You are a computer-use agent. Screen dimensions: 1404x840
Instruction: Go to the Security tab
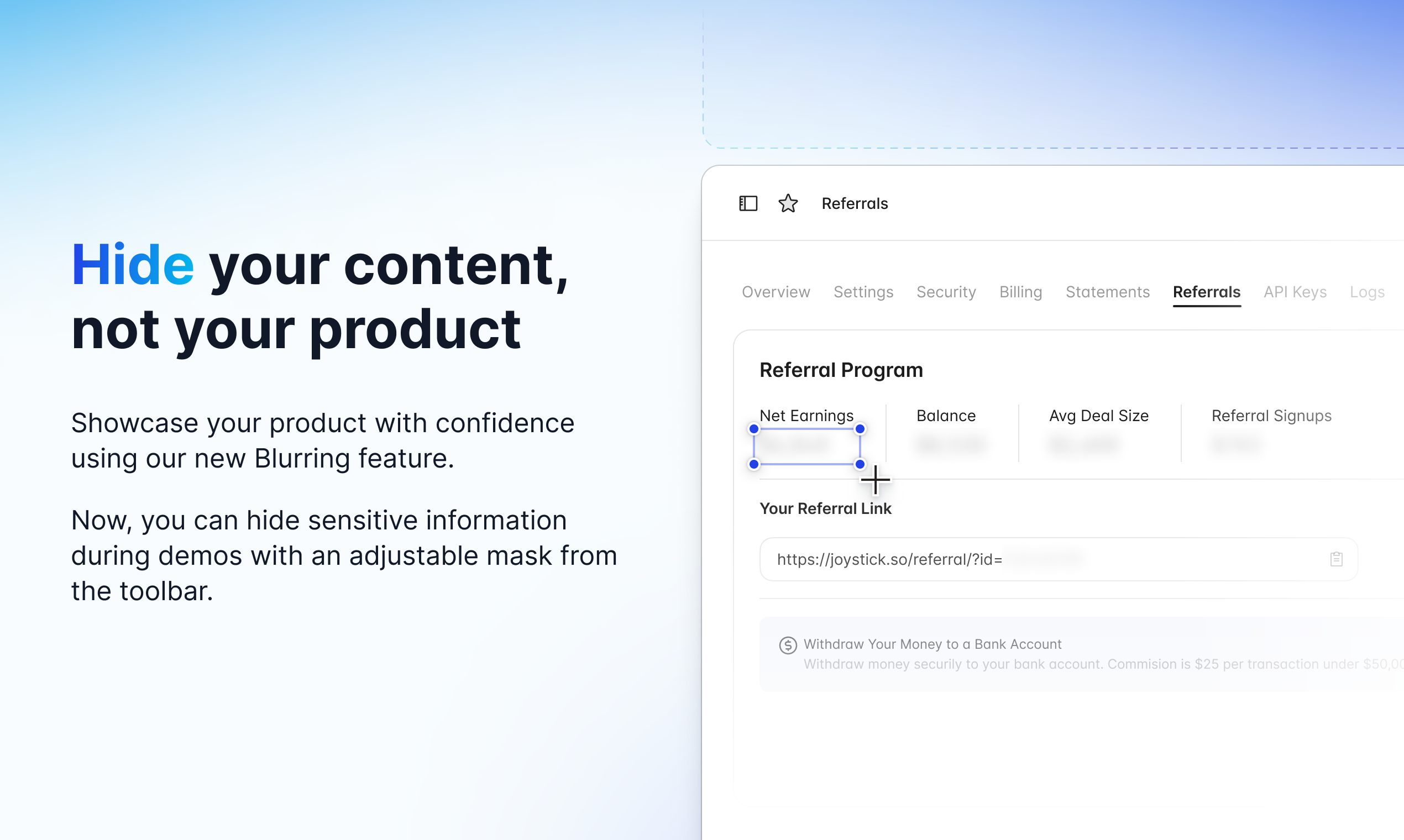946,292
